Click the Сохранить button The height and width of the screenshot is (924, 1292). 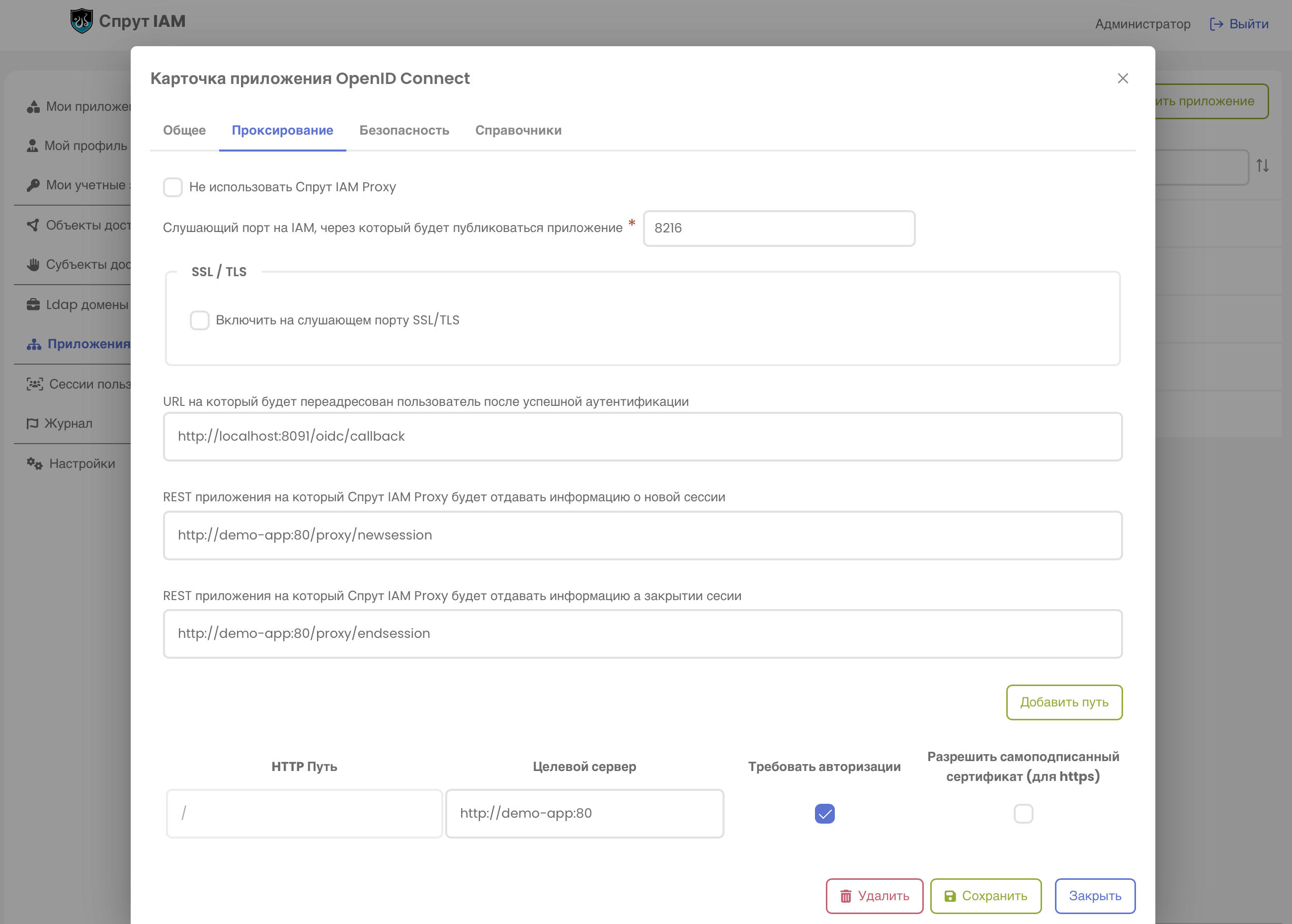coord(986,896)
